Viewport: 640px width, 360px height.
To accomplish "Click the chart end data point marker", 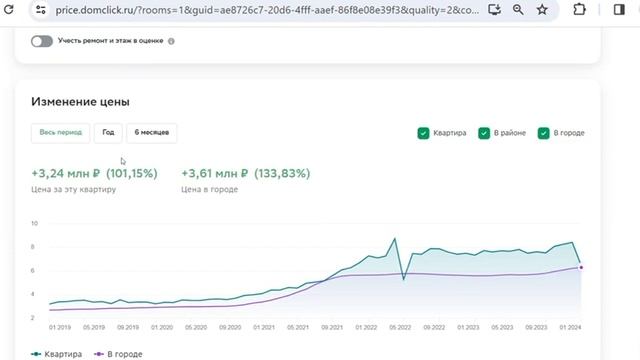I will coord(581,268).
